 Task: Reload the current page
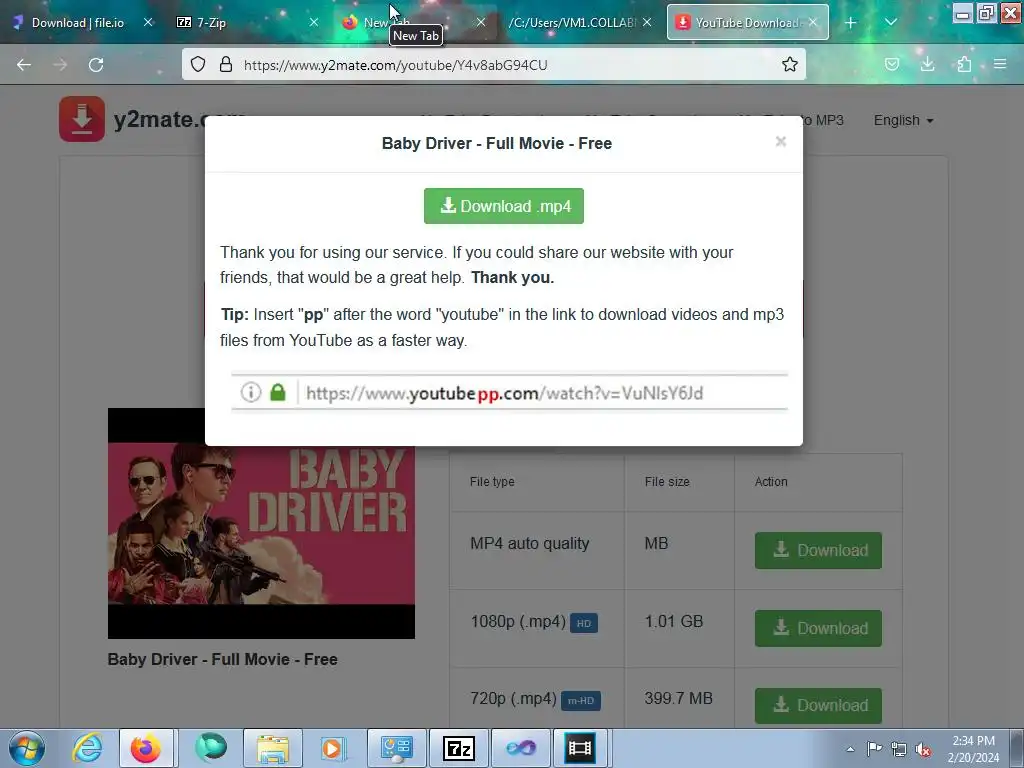click(96, 65)
